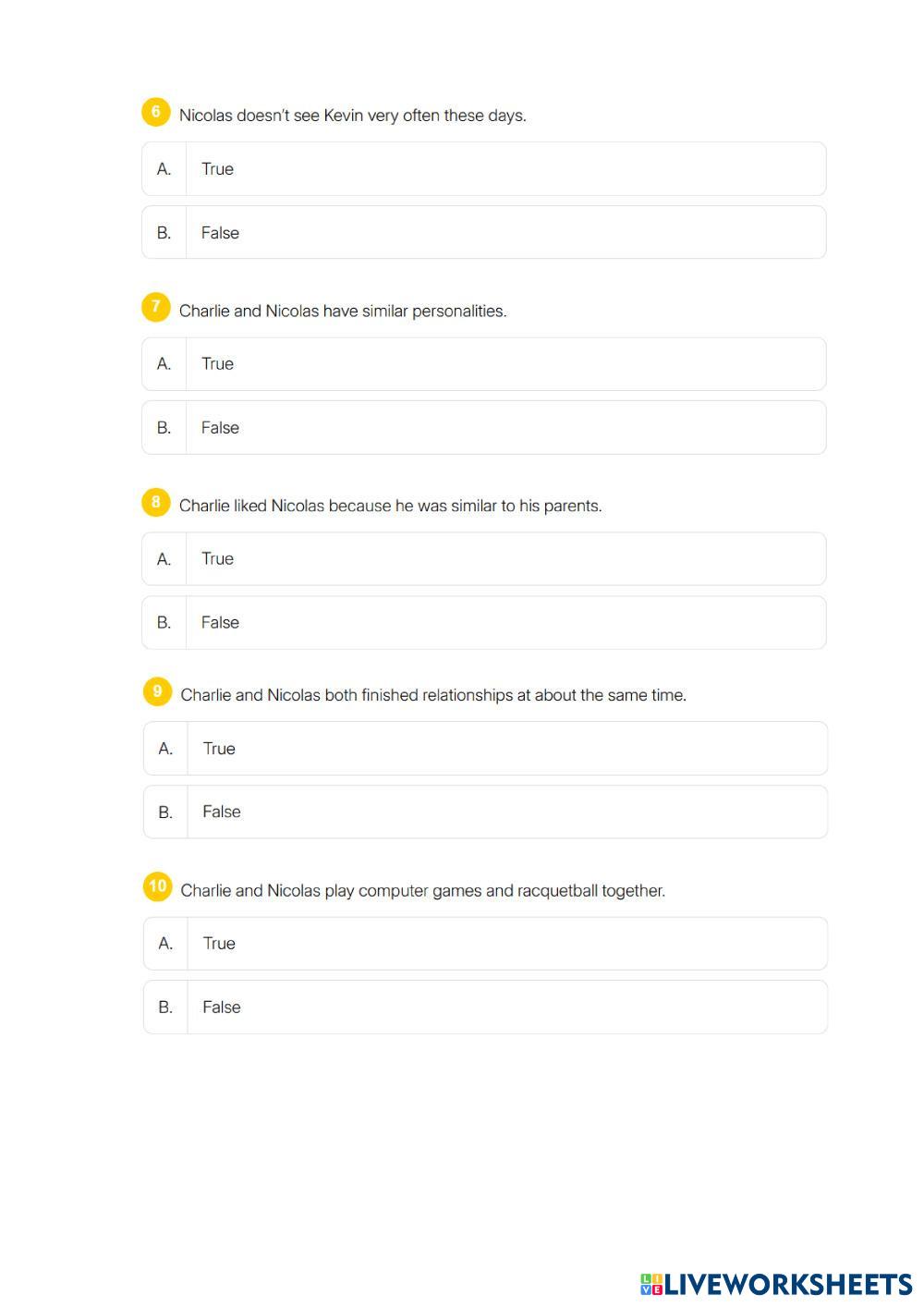Viewport: 924px width, 1307px height.
Task: Click the yellow number 7 badge
Action: coord(155,307)
